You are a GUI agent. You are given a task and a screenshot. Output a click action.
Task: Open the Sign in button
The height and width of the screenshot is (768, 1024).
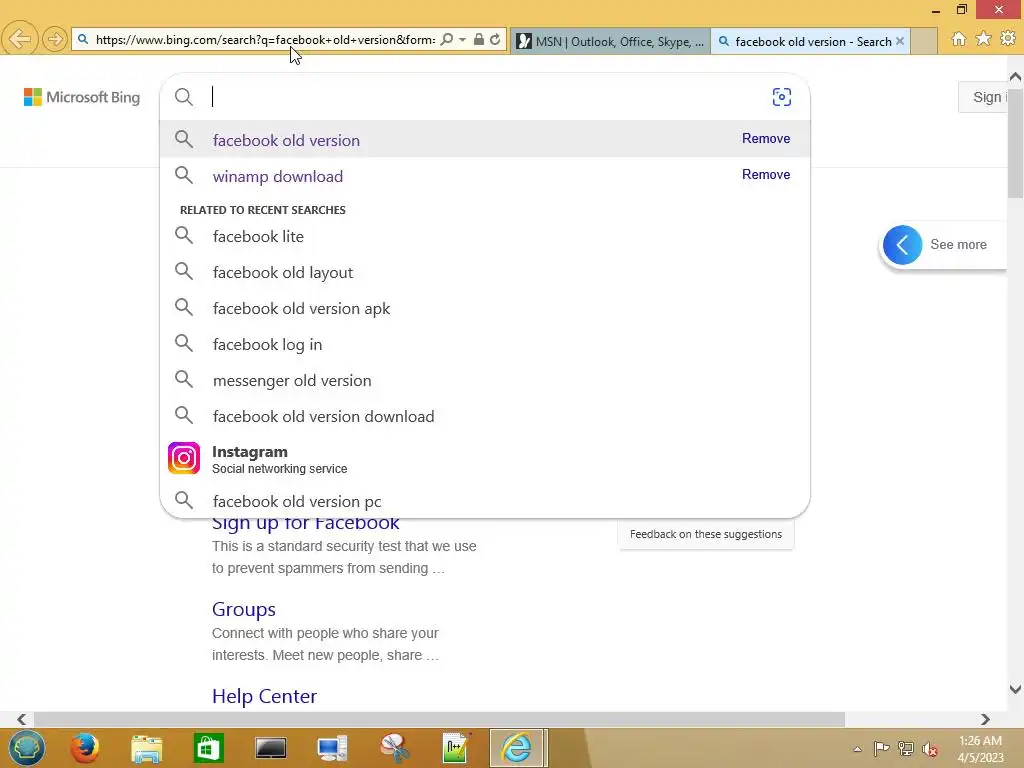[x=985, y=97]
